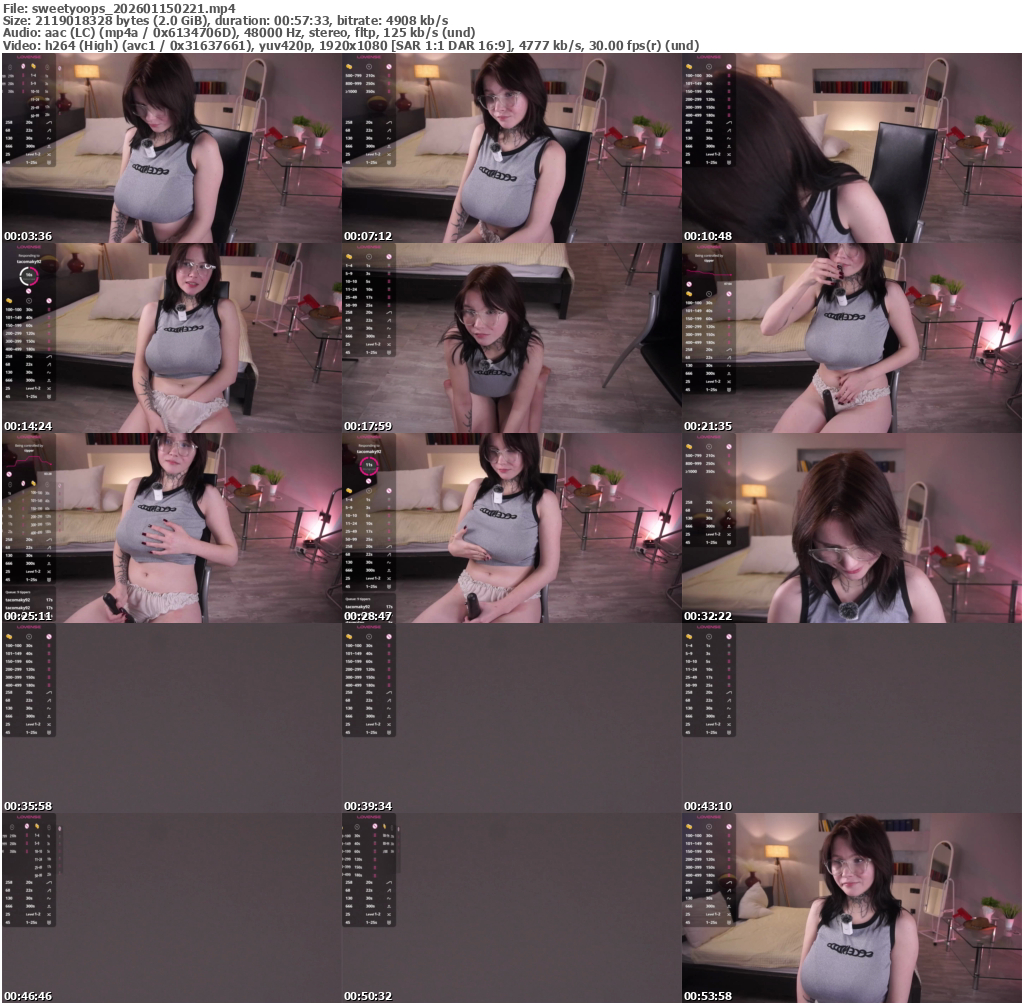
Task: Open the blank frame thumbnail stamped 00:35:58
Action: pyautogui.click(x=172, y=718)
